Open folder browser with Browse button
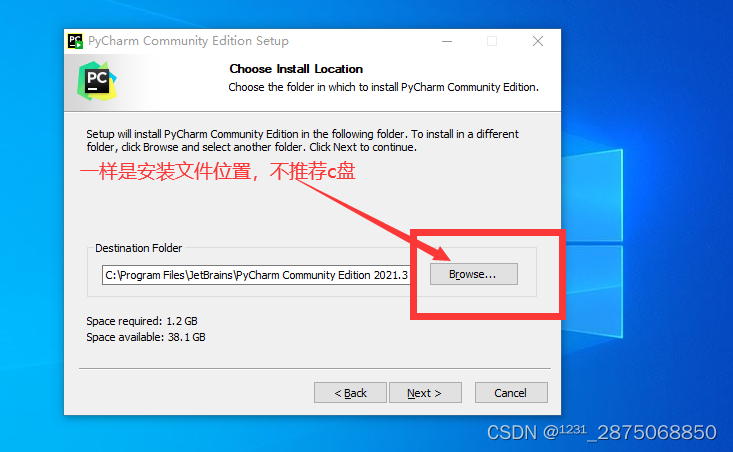The image size is (733, 452). 474,274
